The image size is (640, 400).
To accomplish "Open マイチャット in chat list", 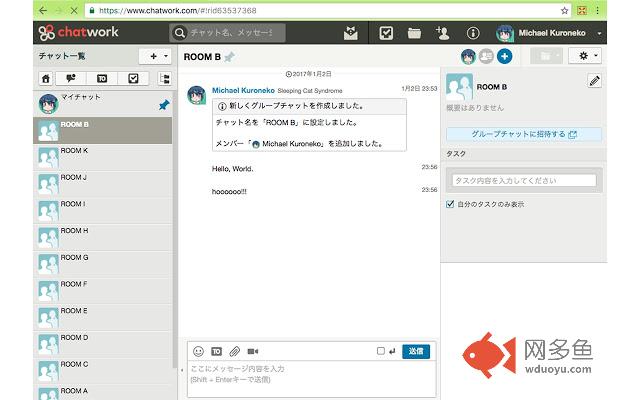I will (102, 104).
